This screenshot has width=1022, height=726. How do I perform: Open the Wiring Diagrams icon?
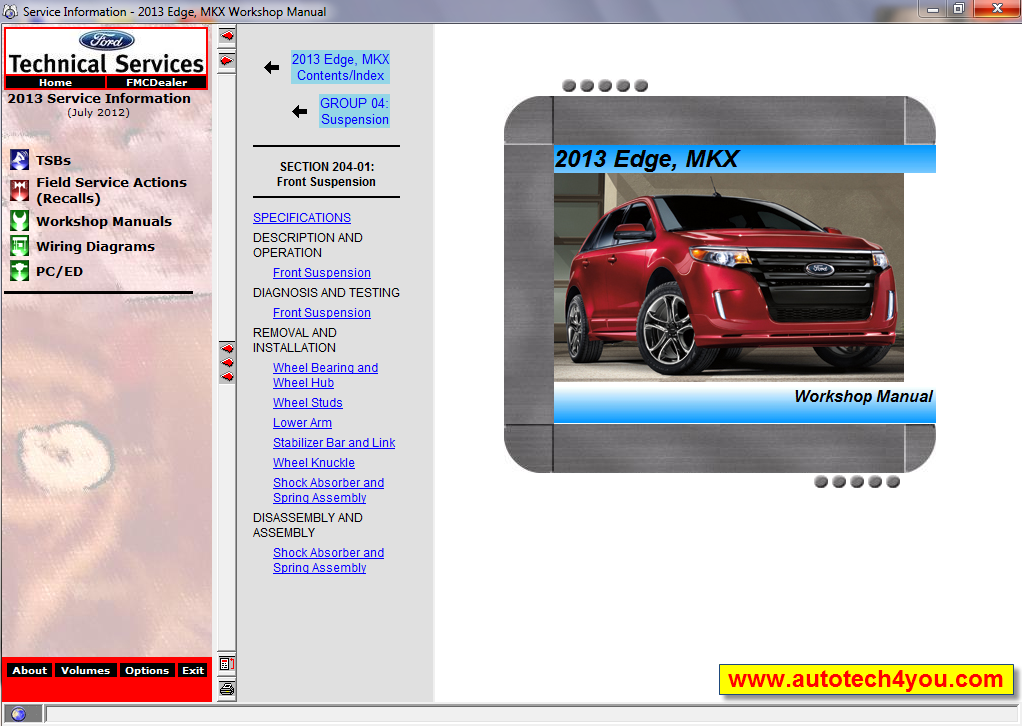tap(20, 246)
